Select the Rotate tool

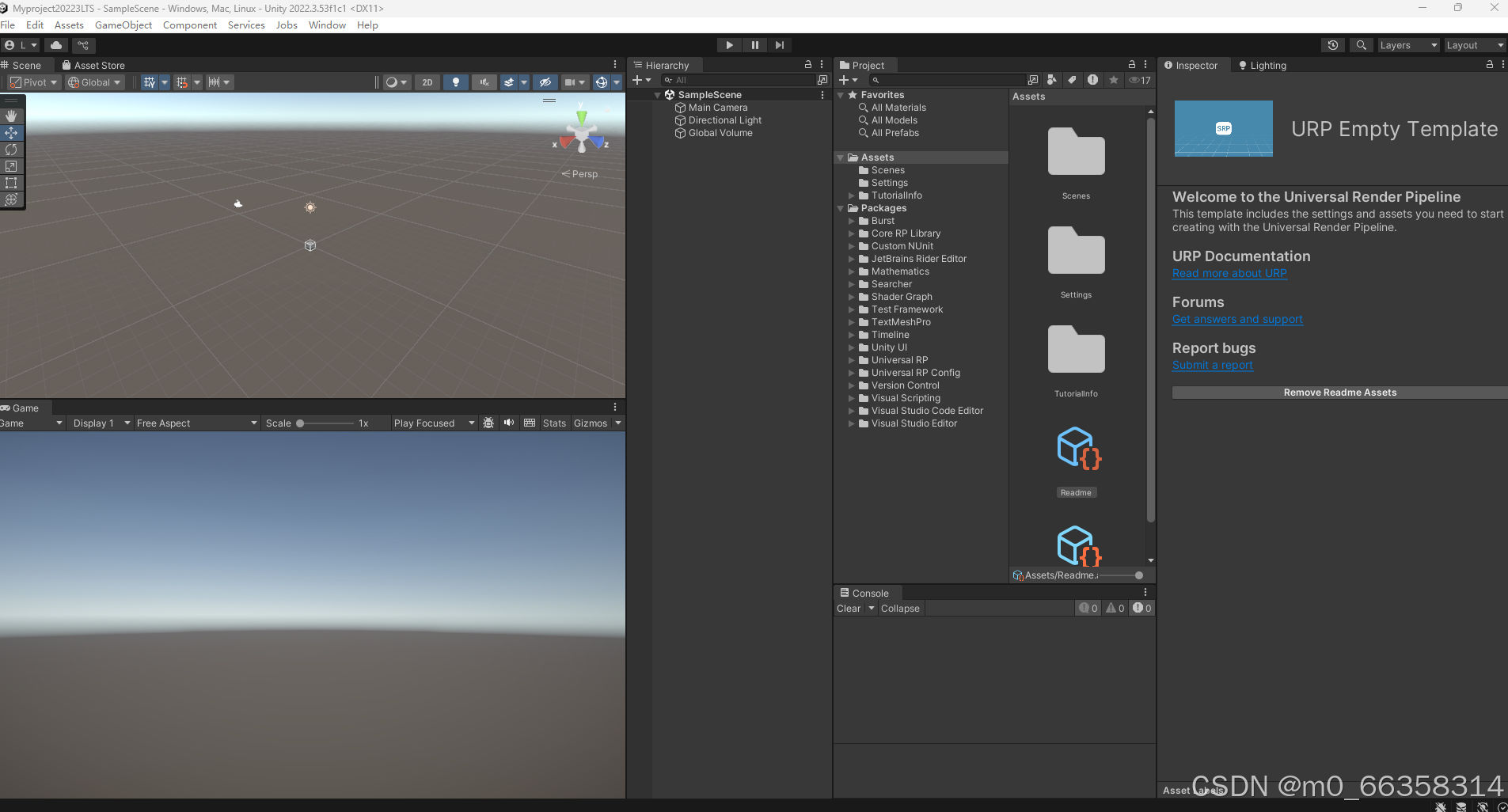(x=11, y=149)
